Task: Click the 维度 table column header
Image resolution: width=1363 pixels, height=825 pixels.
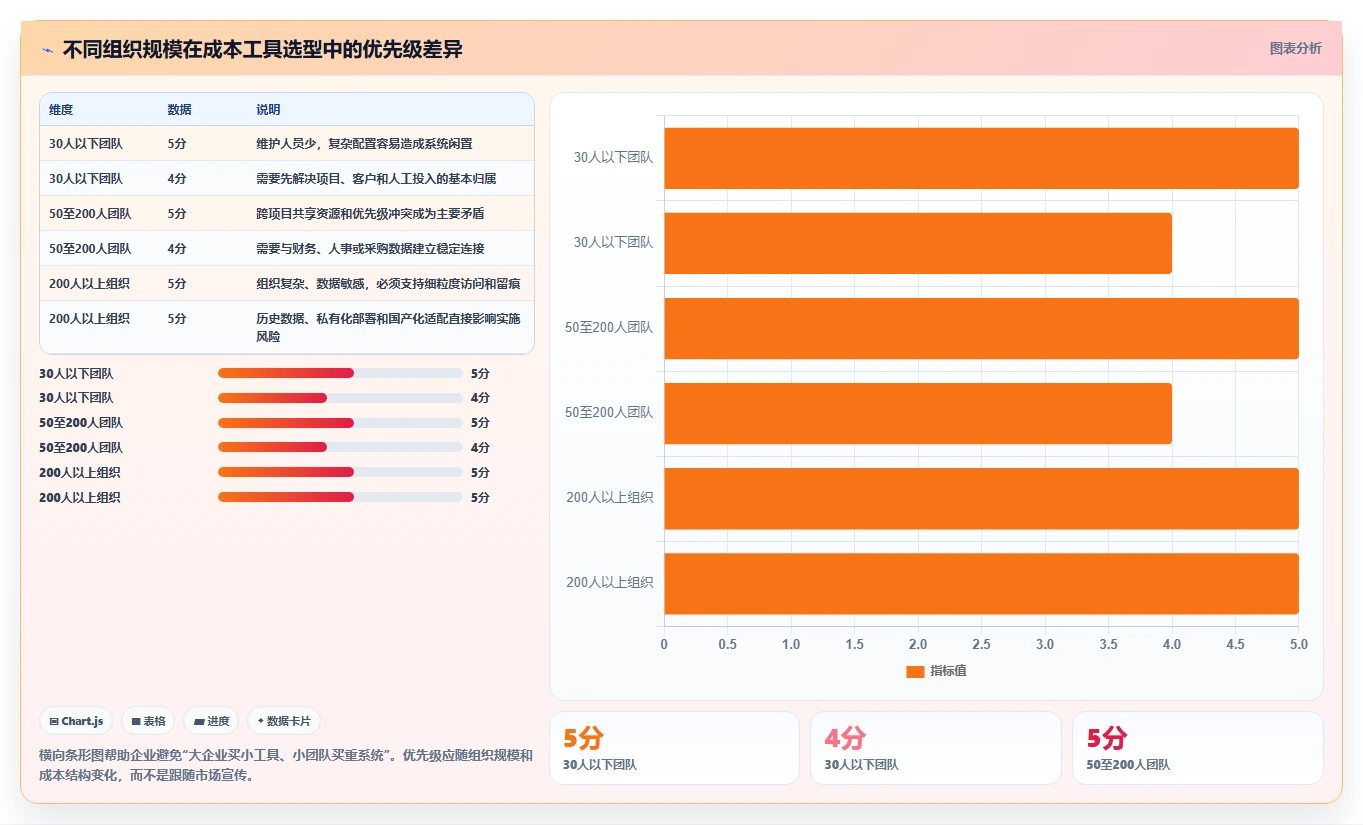Action: click(61, 109)
